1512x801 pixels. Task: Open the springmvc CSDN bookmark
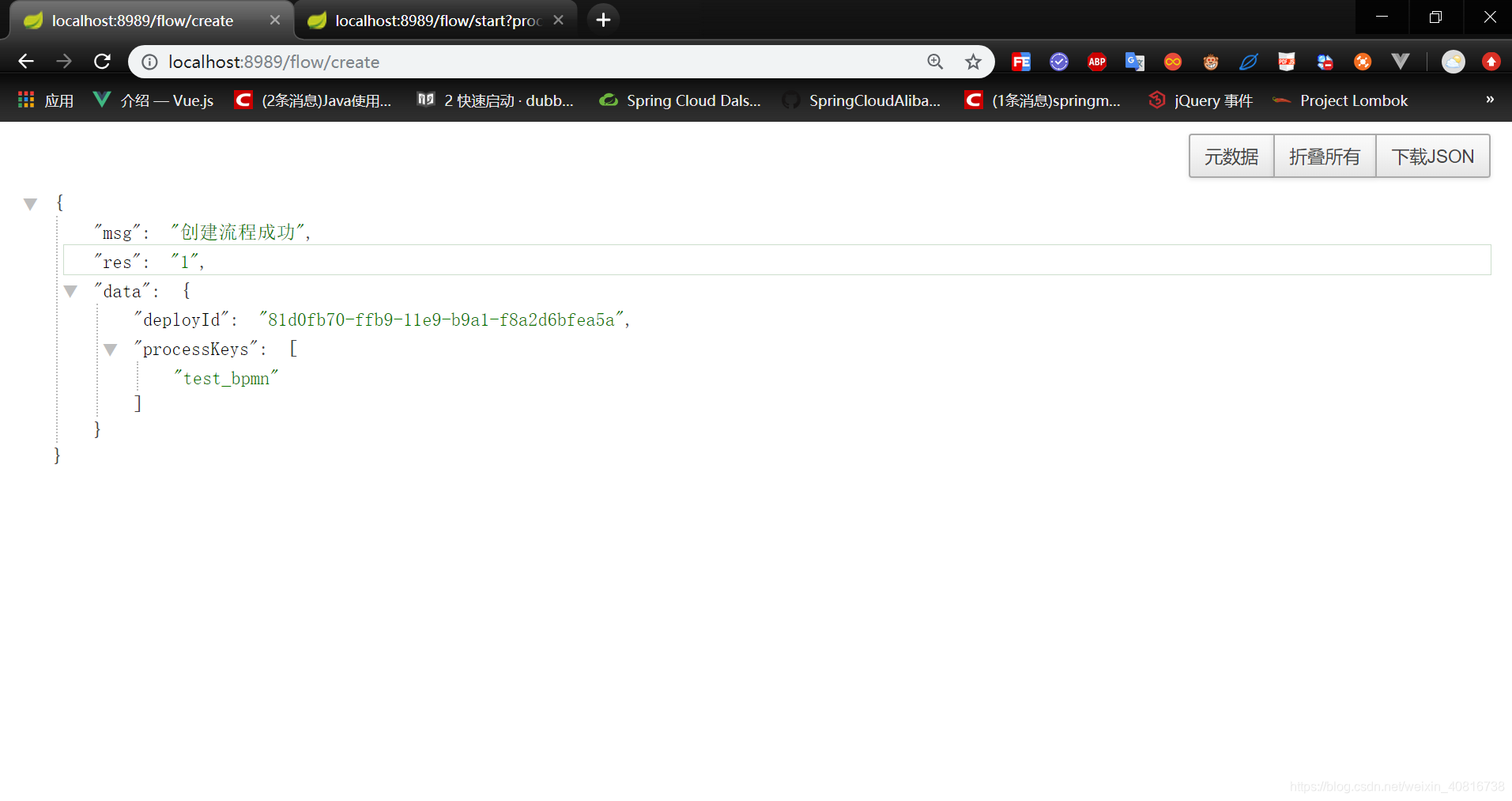(x=1043, y=100)
